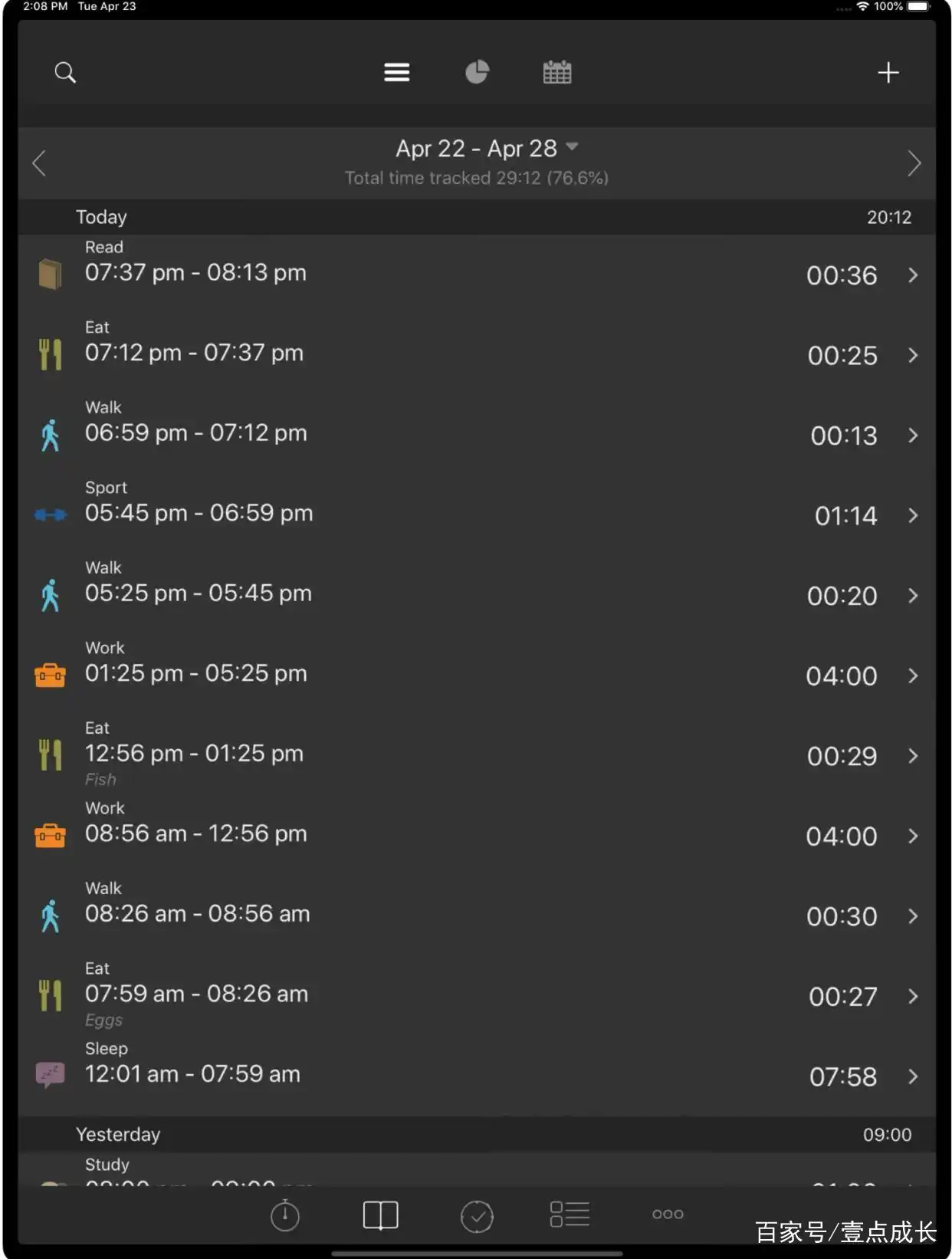Tap the checkmark goals icon
The width and height of the screenshot is (952, 1259).
click(x=477, y=1215)
